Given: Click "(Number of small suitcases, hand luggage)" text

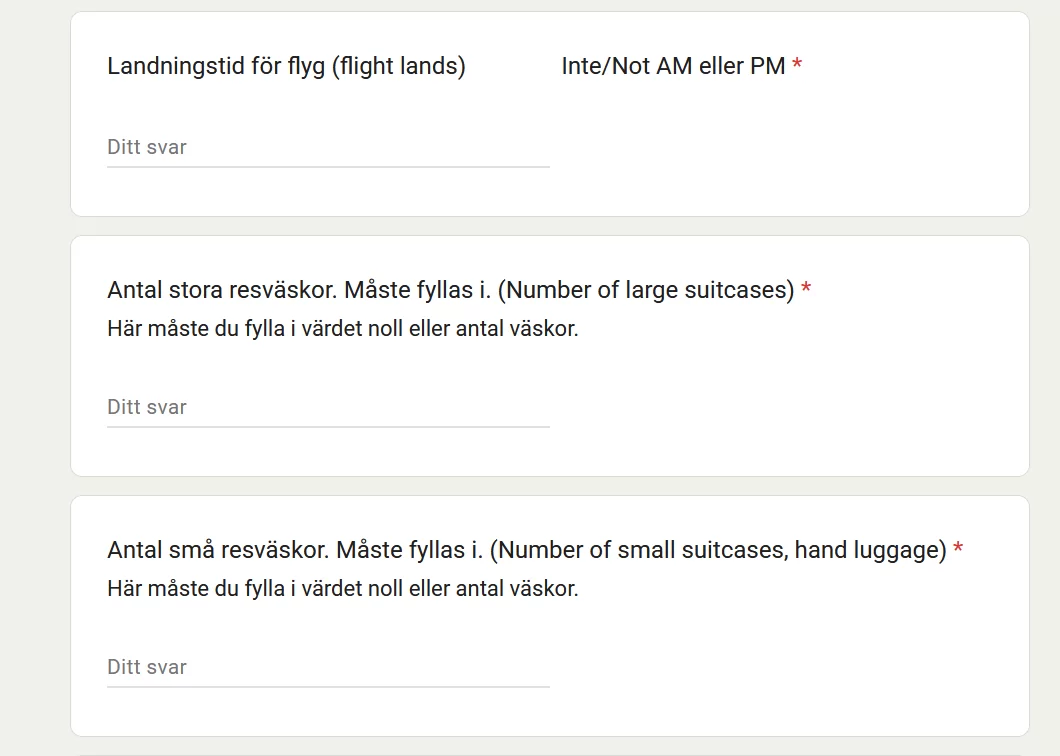Looking at the screenshot, I should (x=718, y=551).
